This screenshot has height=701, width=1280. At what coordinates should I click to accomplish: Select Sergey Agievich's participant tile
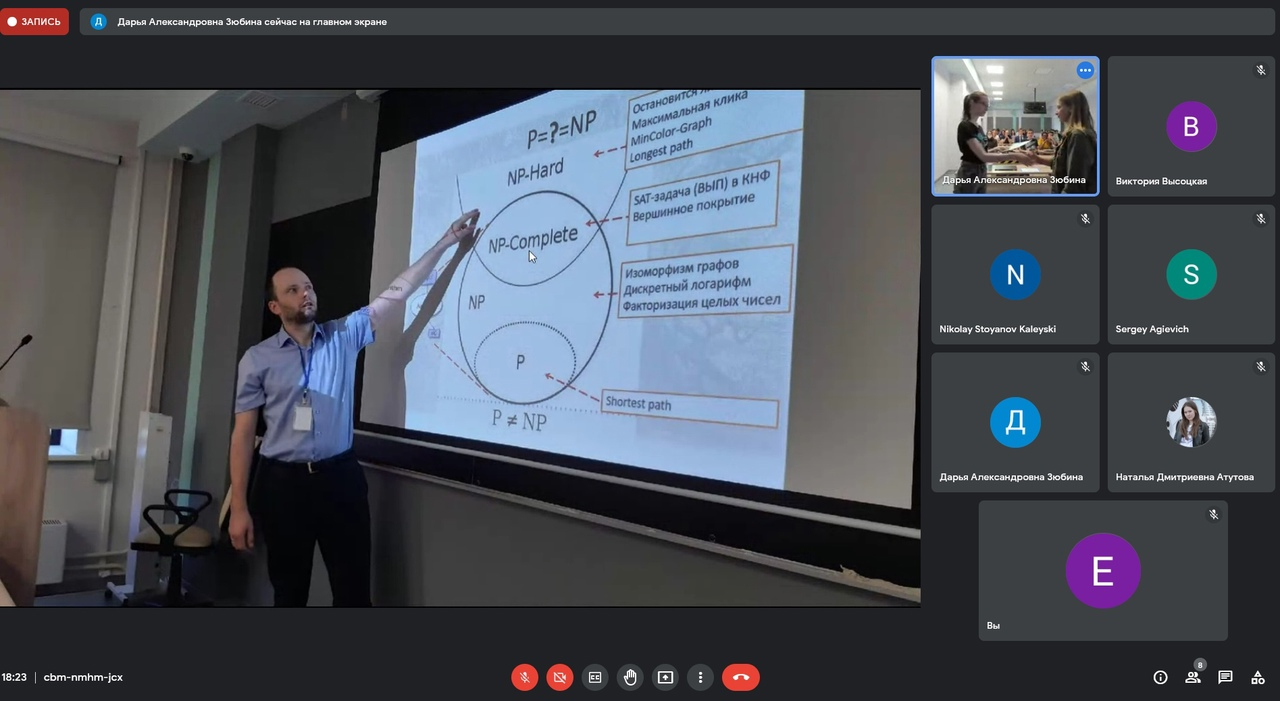click(x=1190, y=274)
